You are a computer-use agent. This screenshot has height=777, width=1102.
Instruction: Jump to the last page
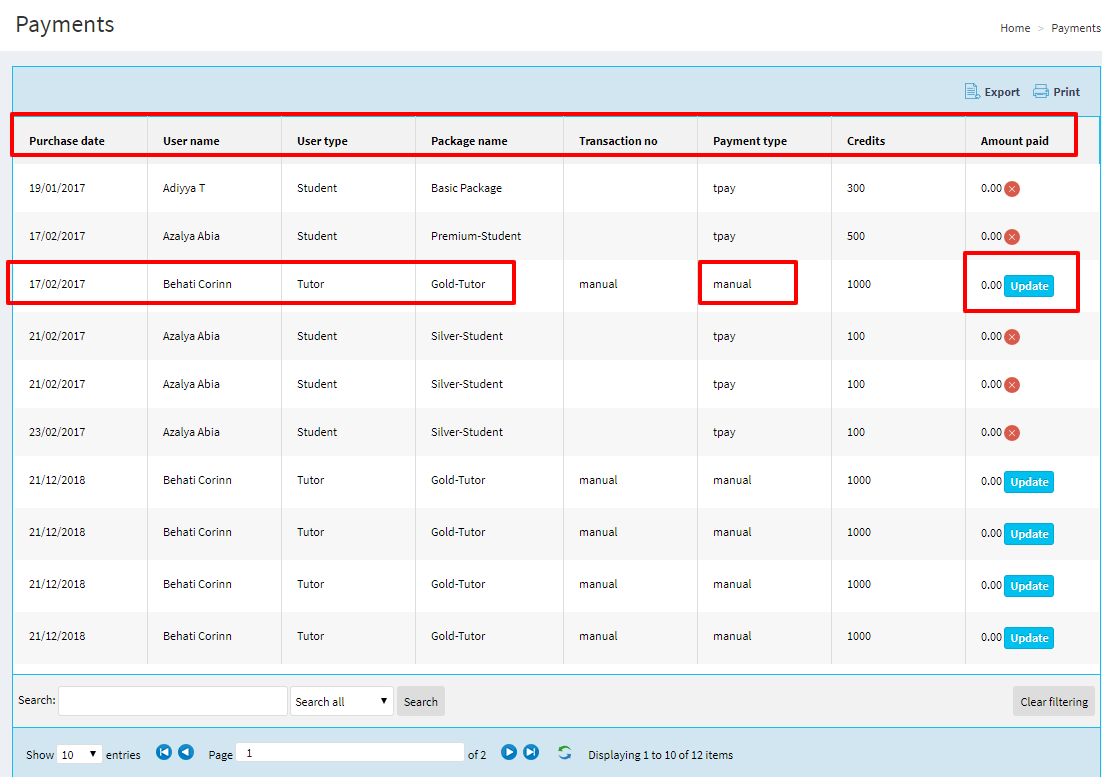(x=531, y=753)
